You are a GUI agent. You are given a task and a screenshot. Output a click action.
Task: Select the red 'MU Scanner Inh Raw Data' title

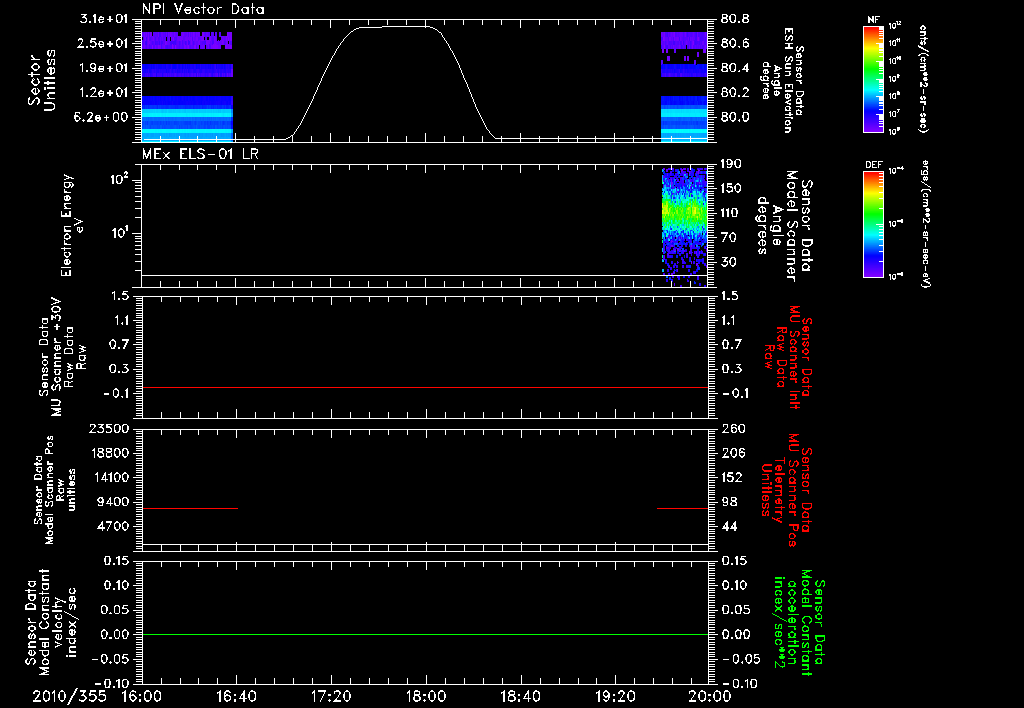(x=788, y=357)
